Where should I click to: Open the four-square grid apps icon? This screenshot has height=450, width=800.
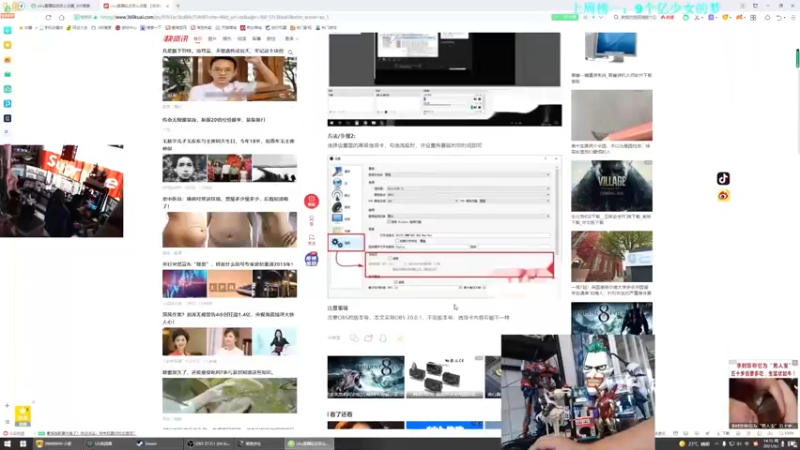(753, 17)
